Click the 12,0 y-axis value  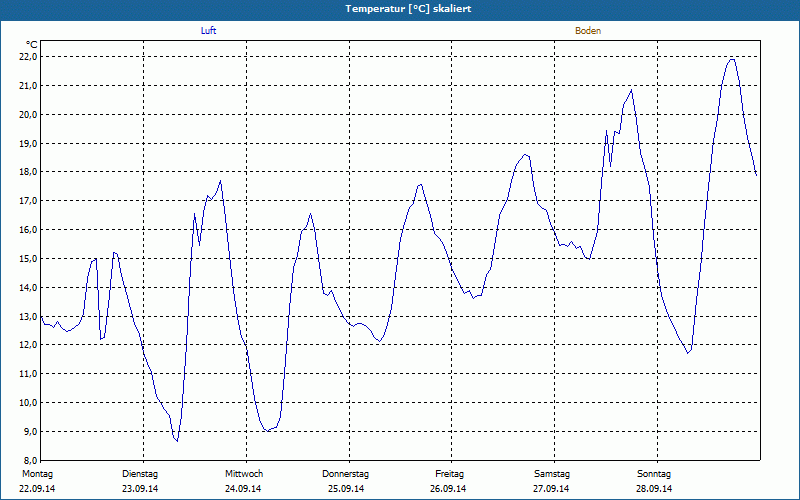[x=29, y=345]
